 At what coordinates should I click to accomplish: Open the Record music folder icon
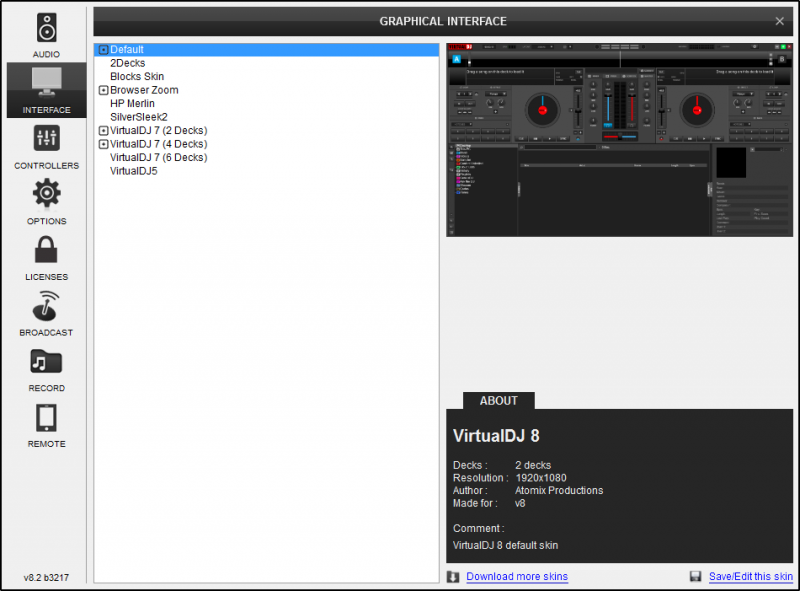[46, 361]
